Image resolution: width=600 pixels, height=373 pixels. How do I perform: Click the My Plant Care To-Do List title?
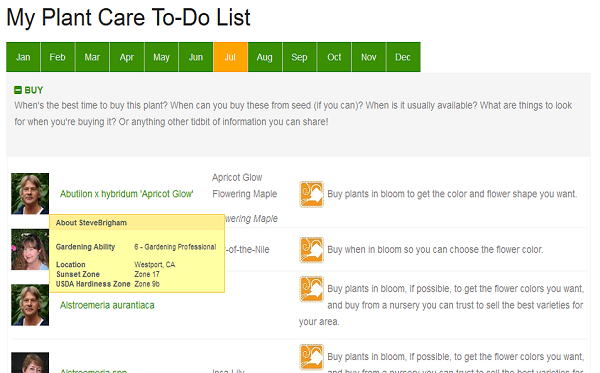point(128,18)
